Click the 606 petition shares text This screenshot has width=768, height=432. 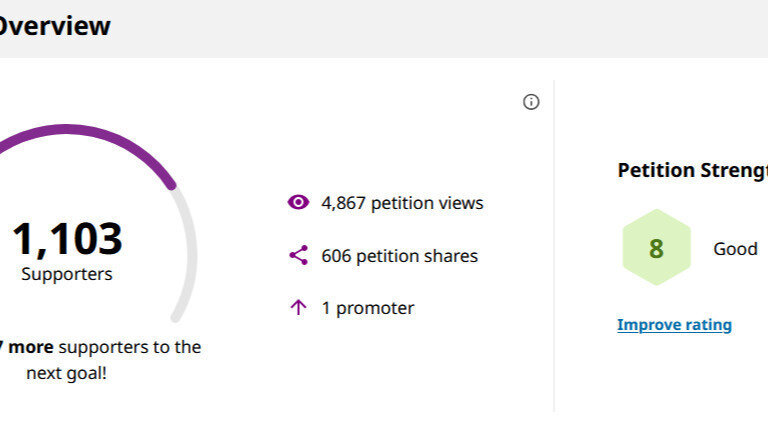point(399,256)
